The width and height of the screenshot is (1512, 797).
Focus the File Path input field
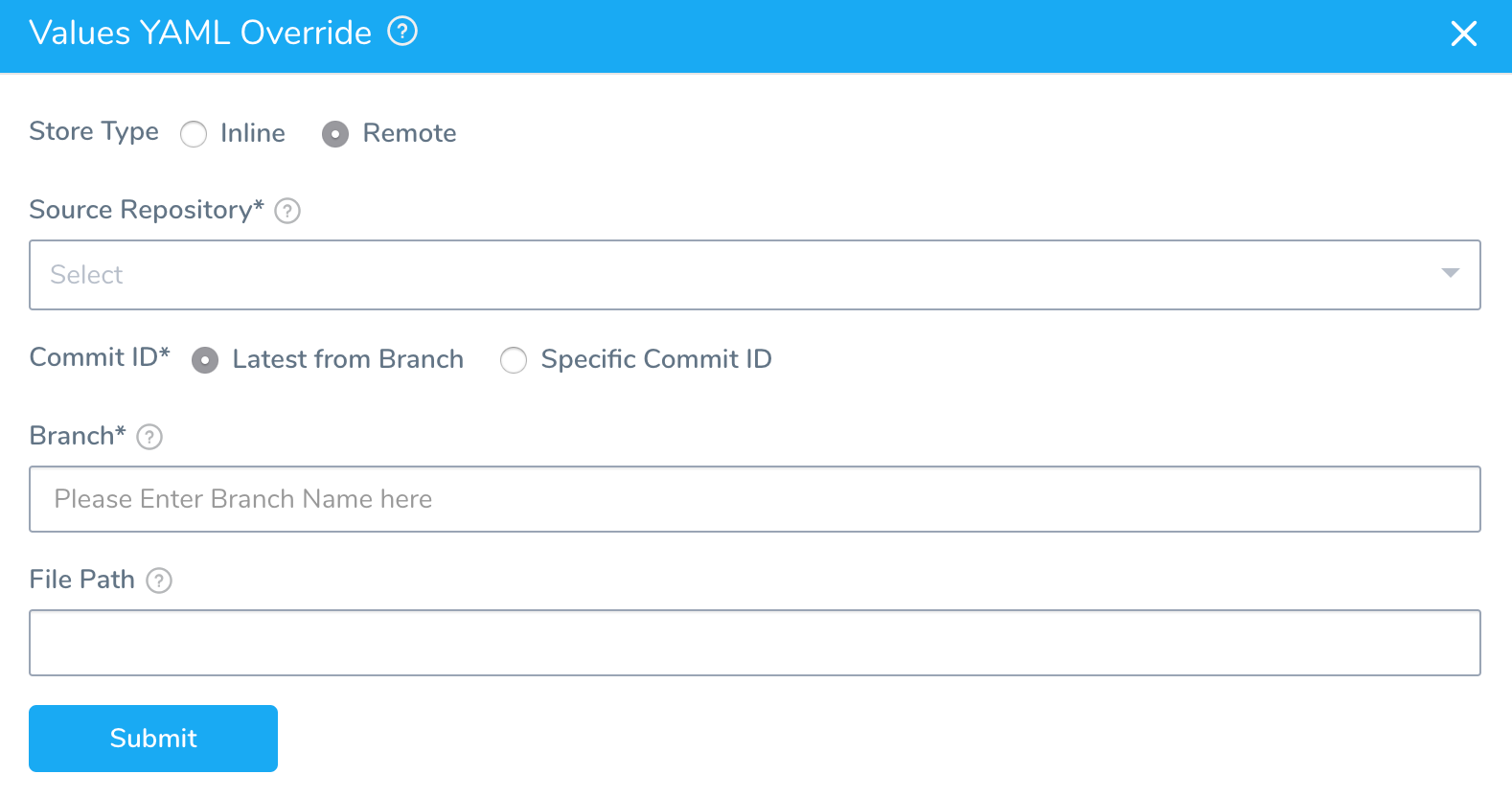(755, 643)
